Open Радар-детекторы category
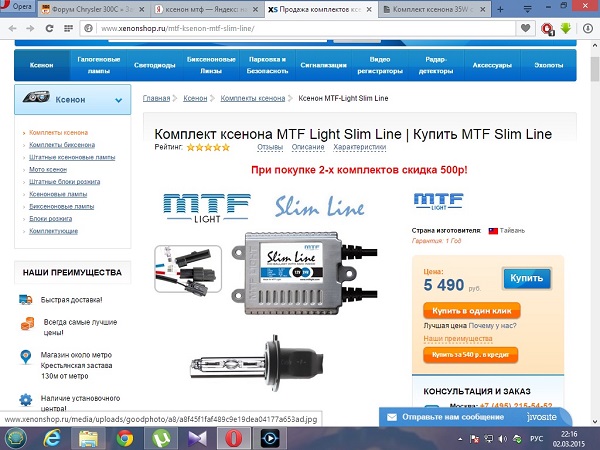 point(436,65)
